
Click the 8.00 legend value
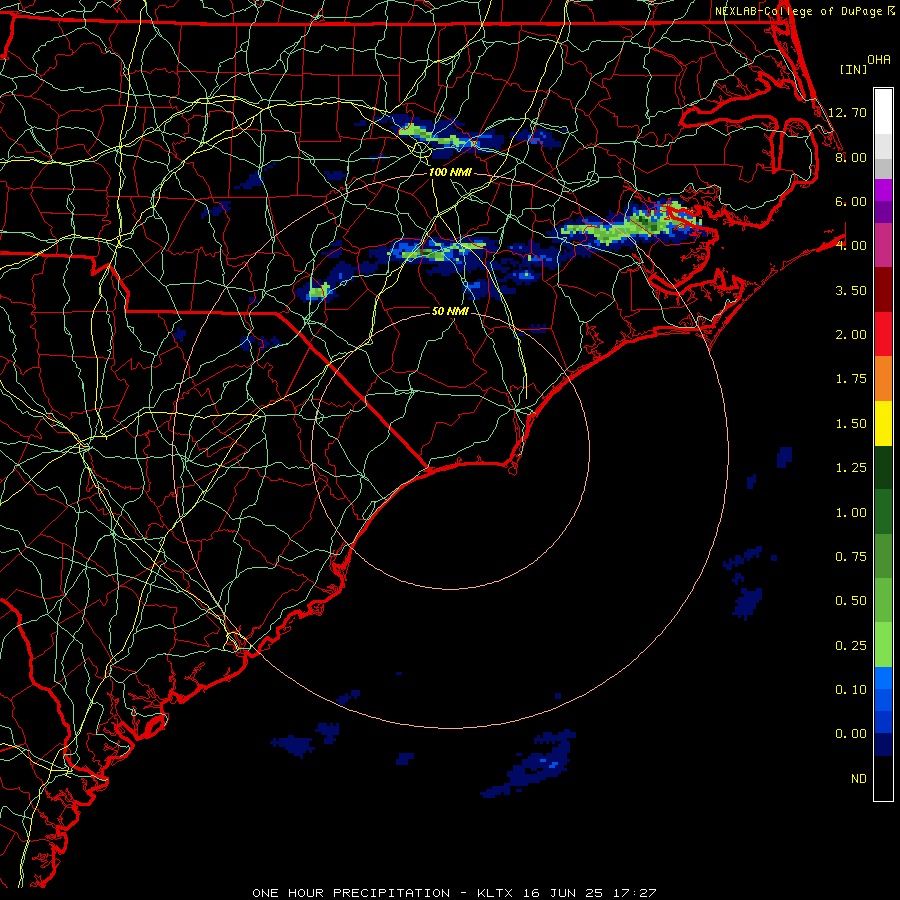coord(851,157)
